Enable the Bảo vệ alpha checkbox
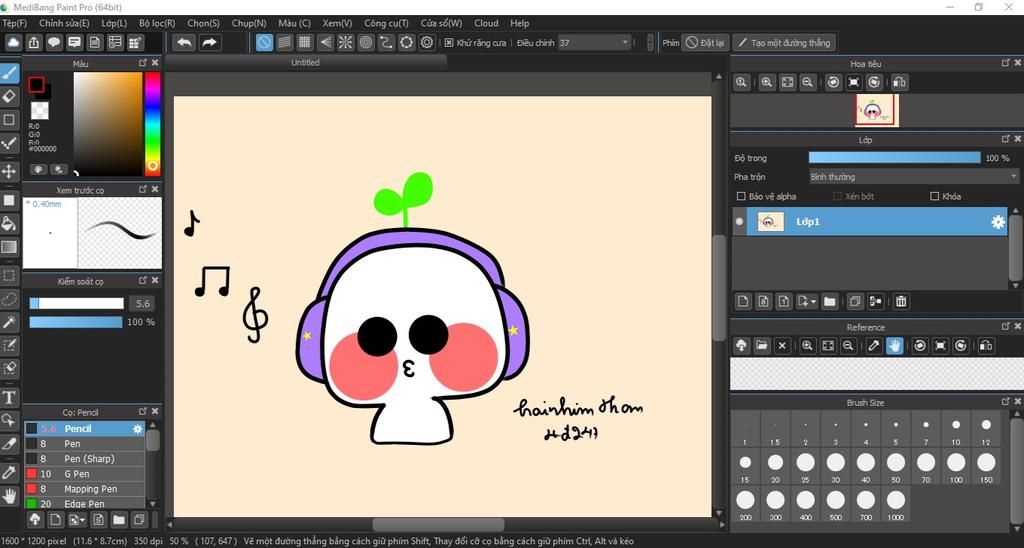Screen dimensions: 1024x548 (x=741, y=197)
